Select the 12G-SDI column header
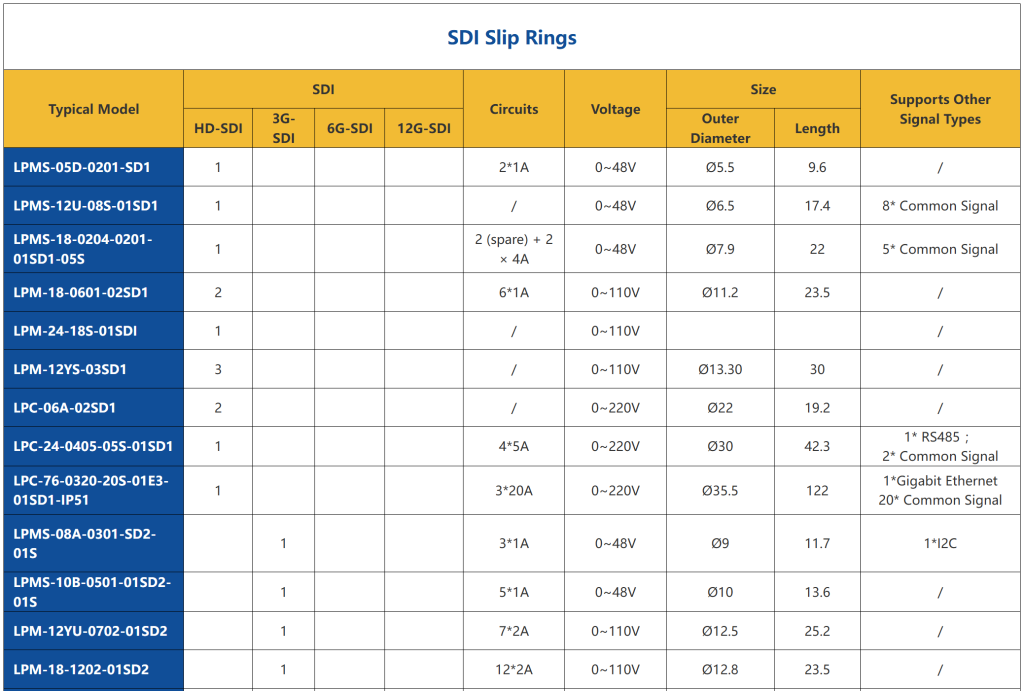1024x691 pixels. click(x=424, y=128)
